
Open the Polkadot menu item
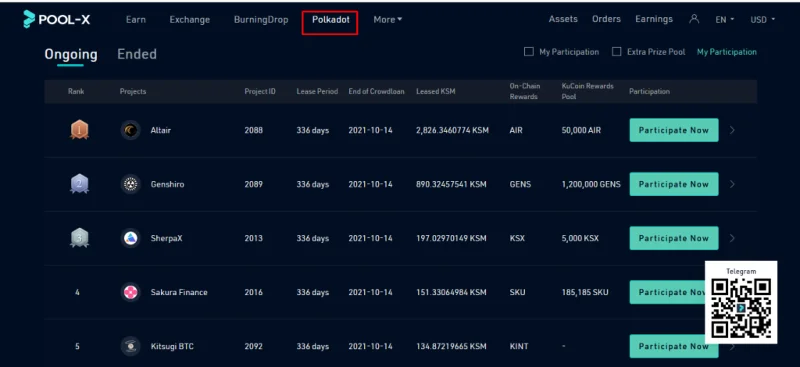coord(331,19)
